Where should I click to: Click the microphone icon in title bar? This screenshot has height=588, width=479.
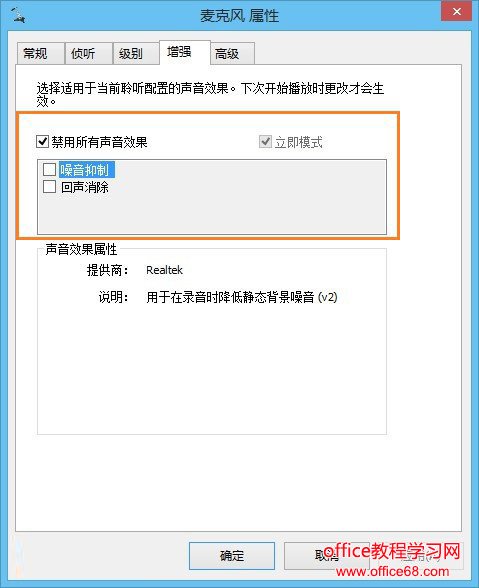pos(18,14)
